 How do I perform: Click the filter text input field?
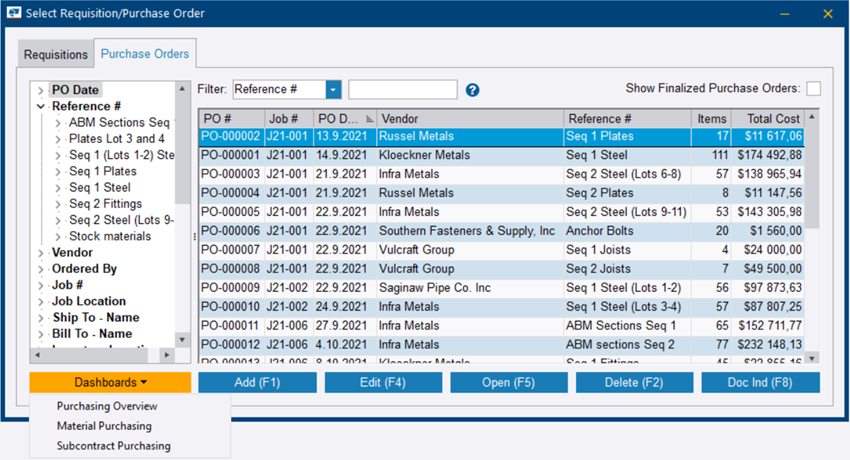click(x=402, y=90)
